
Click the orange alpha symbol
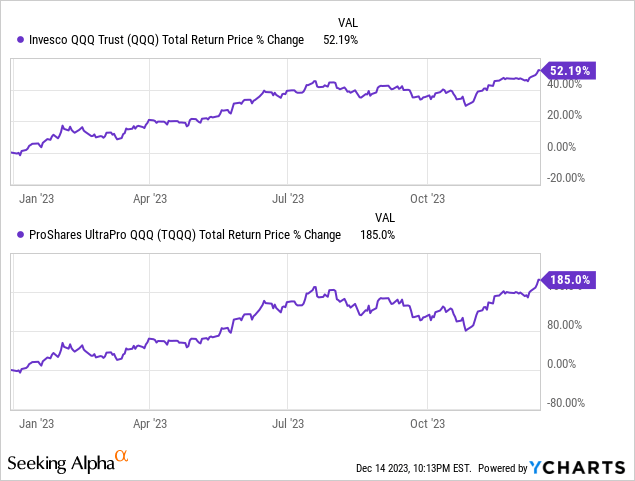click(x=122, y=457)
